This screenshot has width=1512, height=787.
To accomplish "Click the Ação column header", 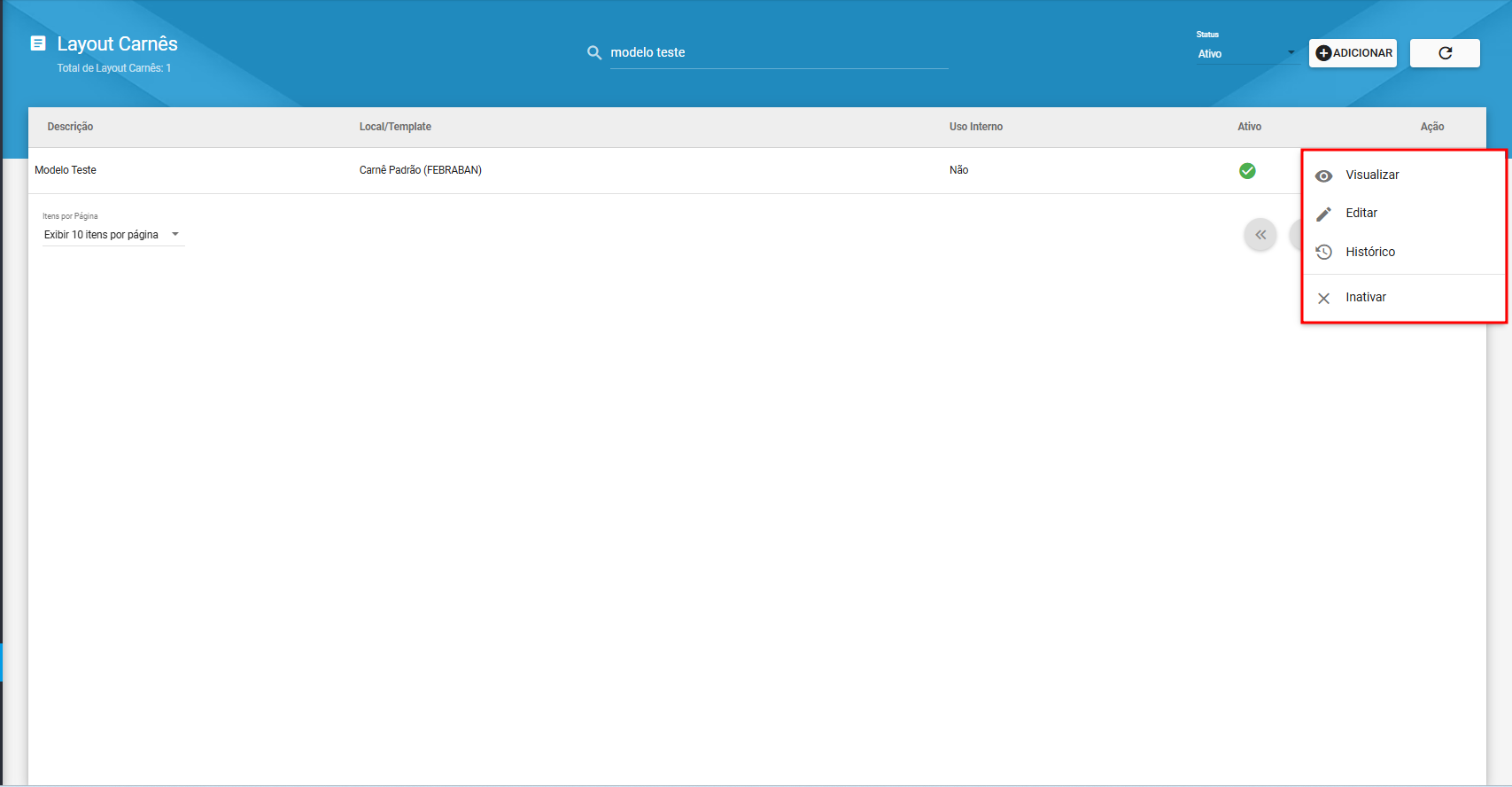I will click(1432, 127).
